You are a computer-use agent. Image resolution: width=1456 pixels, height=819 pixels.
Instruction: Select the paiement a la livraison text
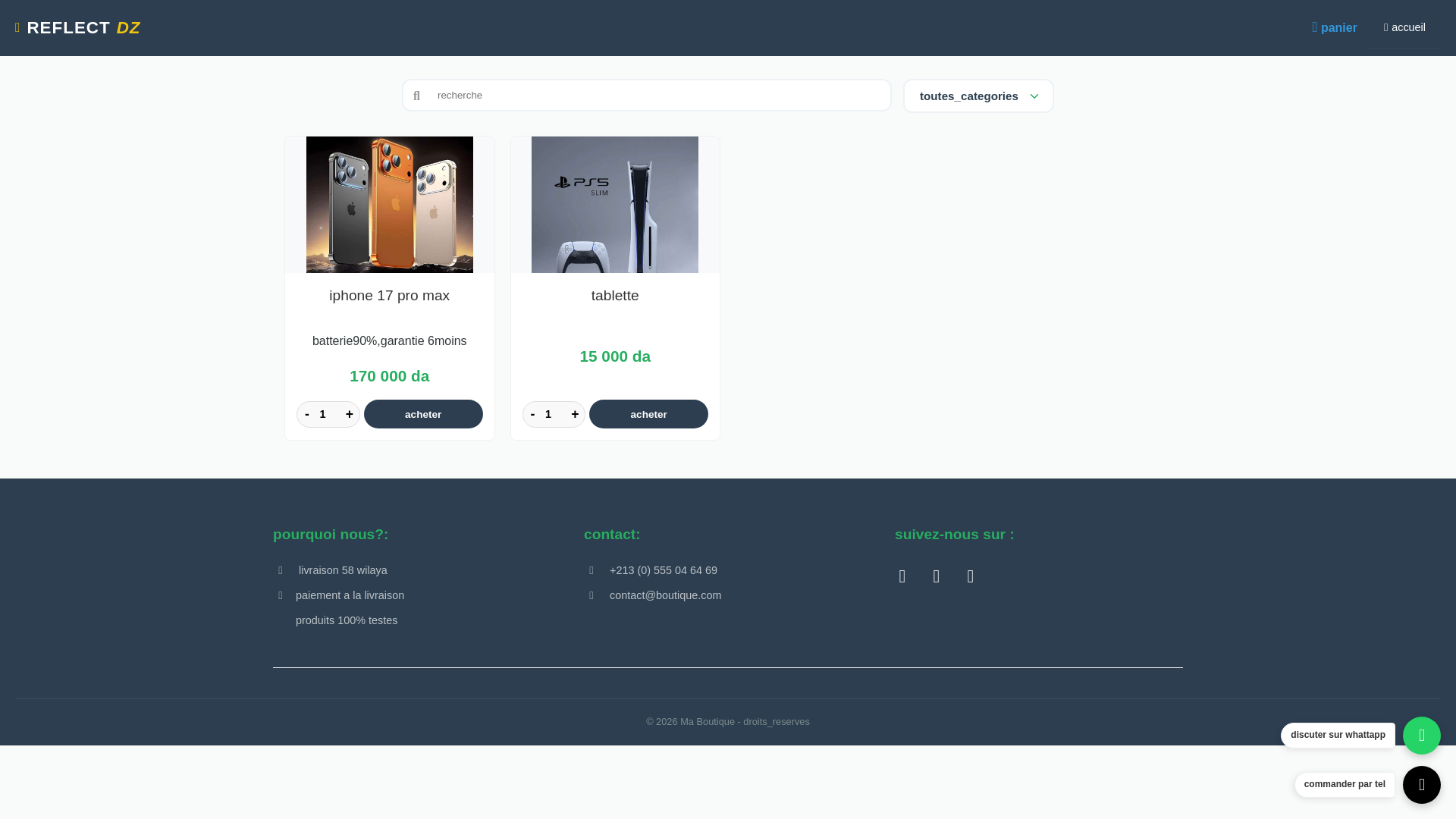(x=350, y=595)
